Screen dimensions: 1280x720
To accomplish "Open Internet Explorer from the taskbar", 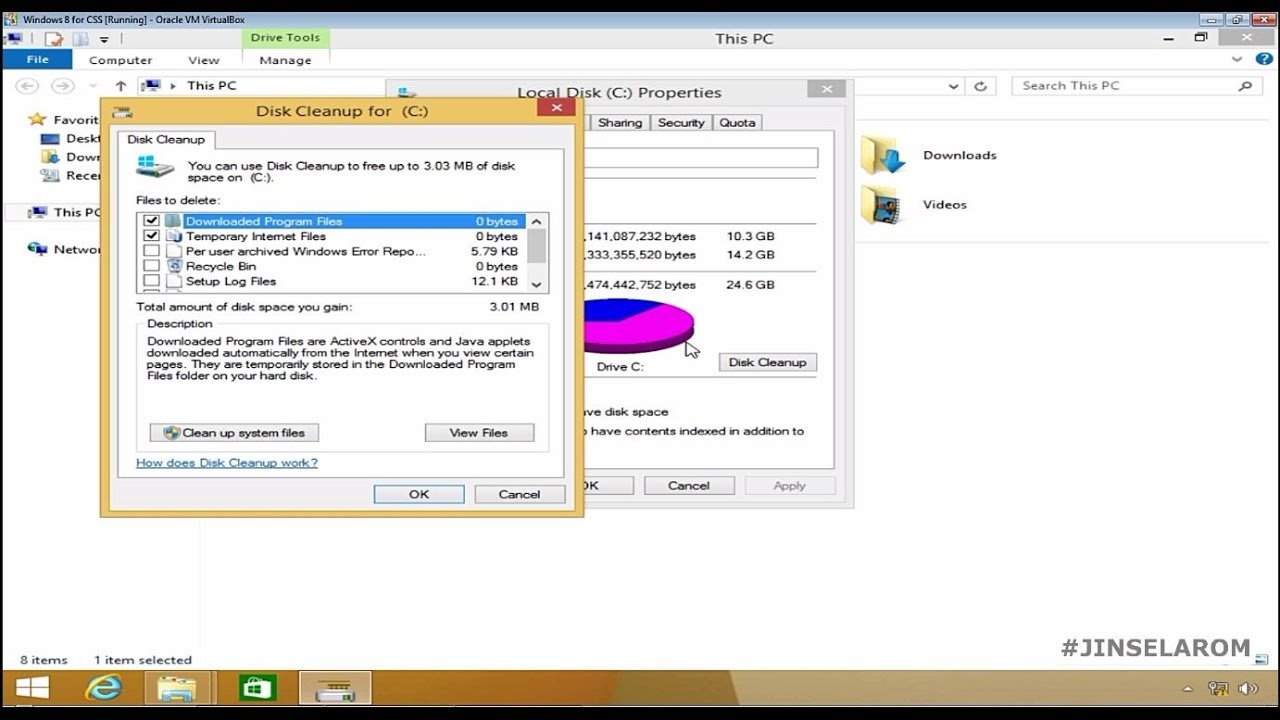I will click(103, 688).
